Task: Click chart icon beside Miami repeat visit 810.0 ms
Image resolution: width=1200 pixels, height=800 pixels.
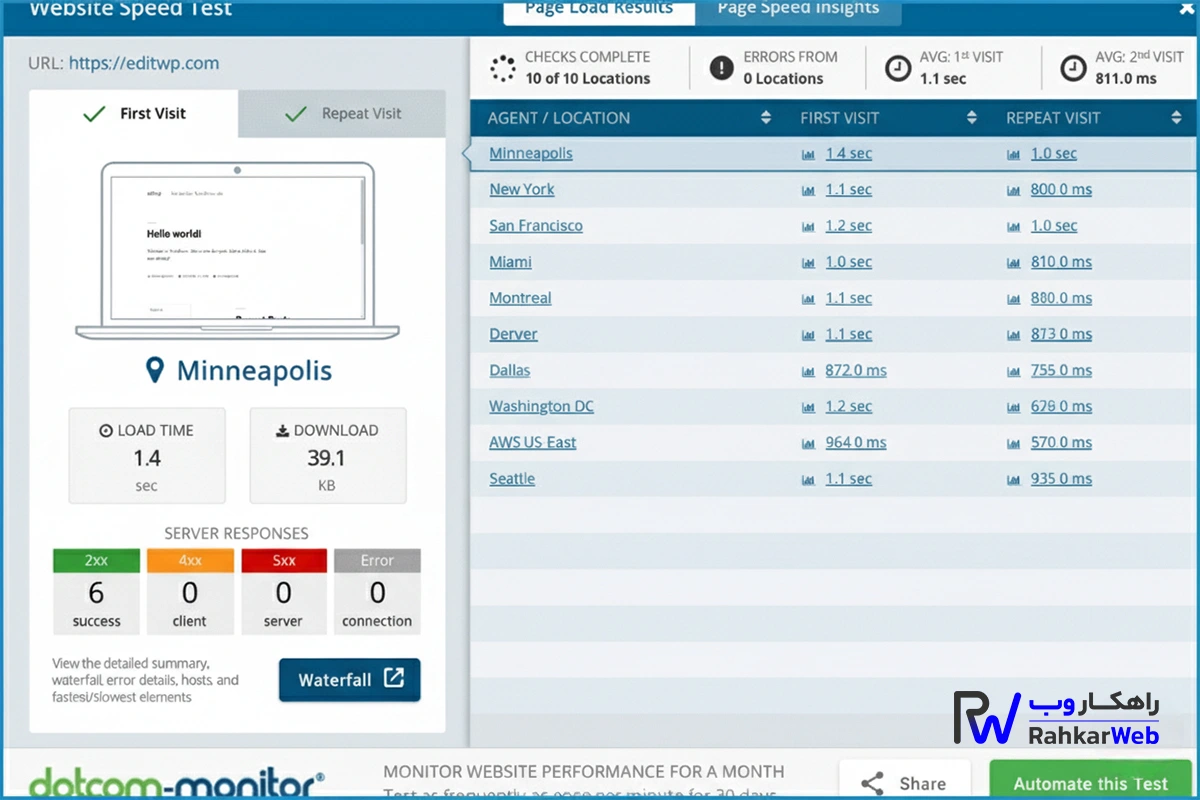Action: pos(1014,263)
